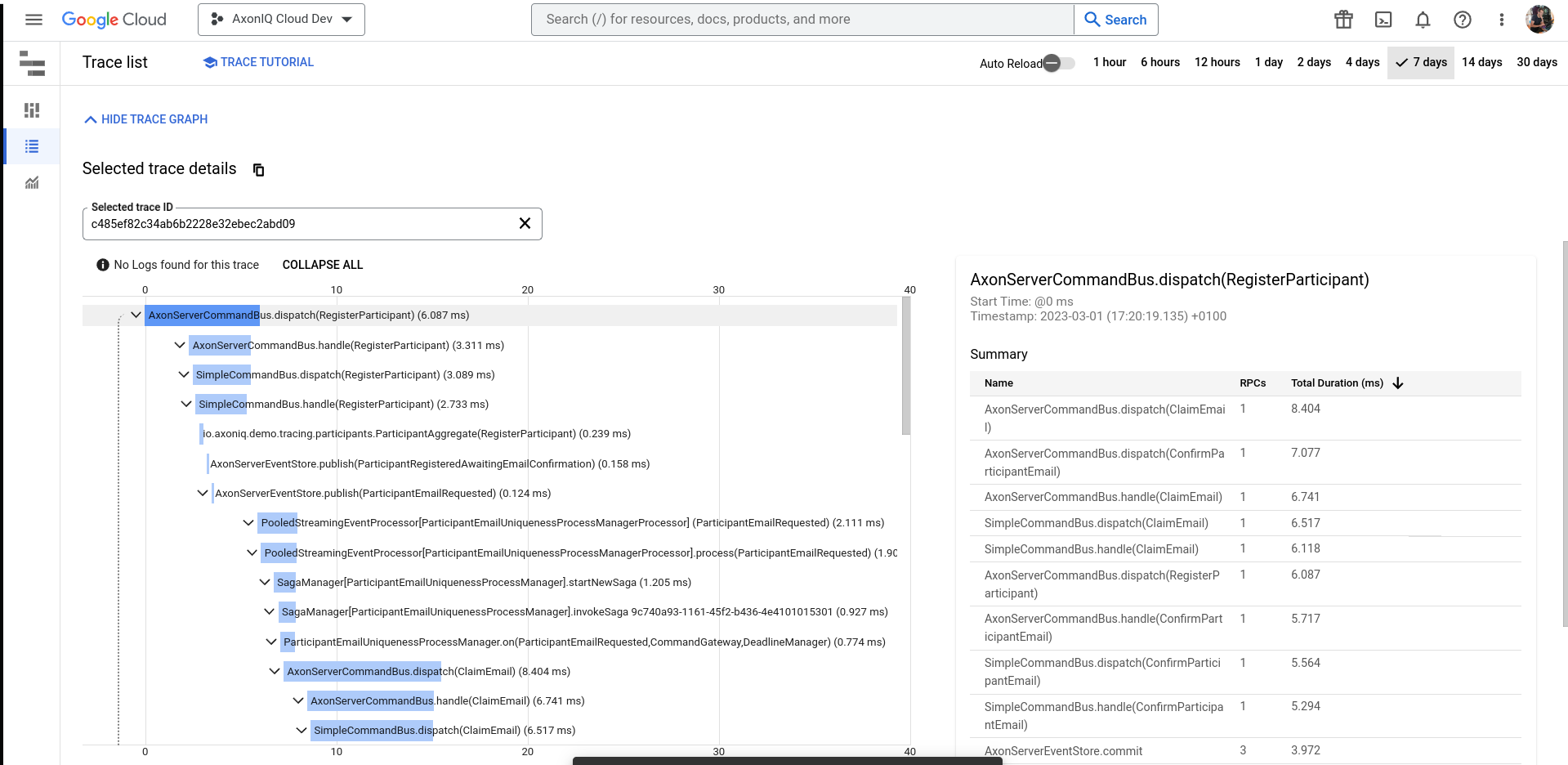The image size is (1568, 765).
Task: Focus the resource search field
Action: (802, 20)
